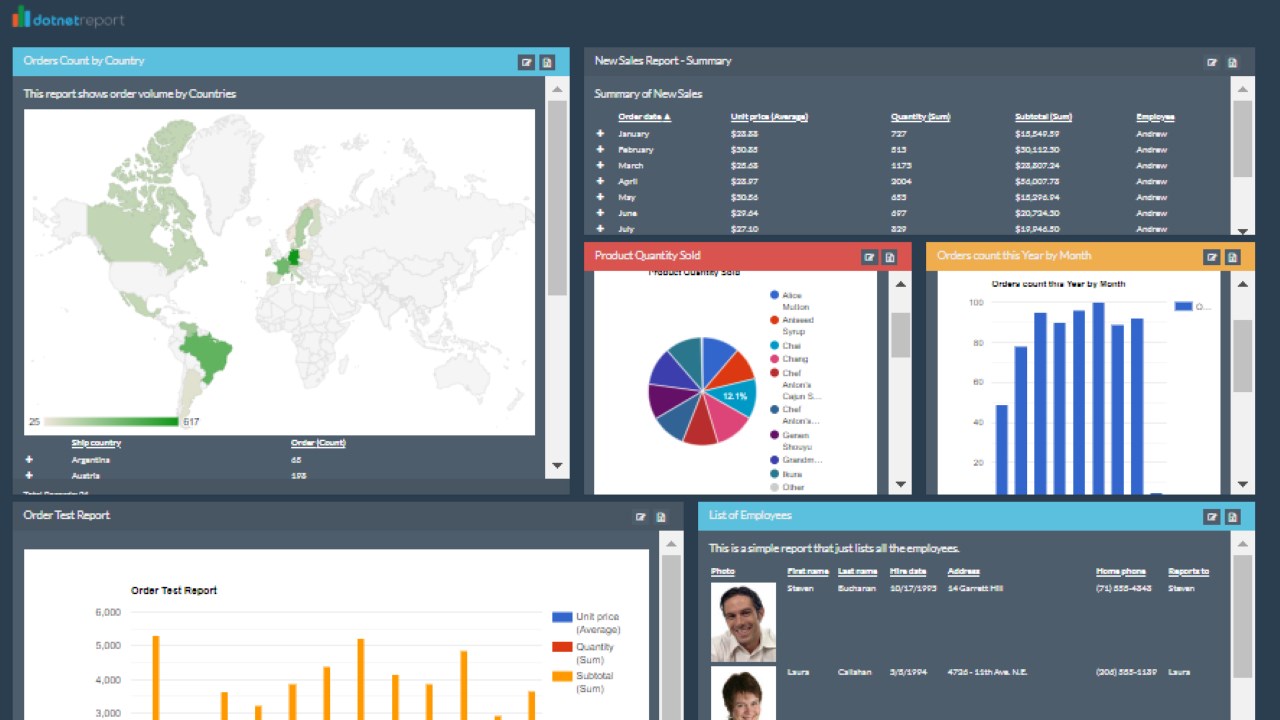The width and height of the screenshot is (1280, 720).
Task: Click scroll down arrow in Orders by Country
Action: (557, 466)
